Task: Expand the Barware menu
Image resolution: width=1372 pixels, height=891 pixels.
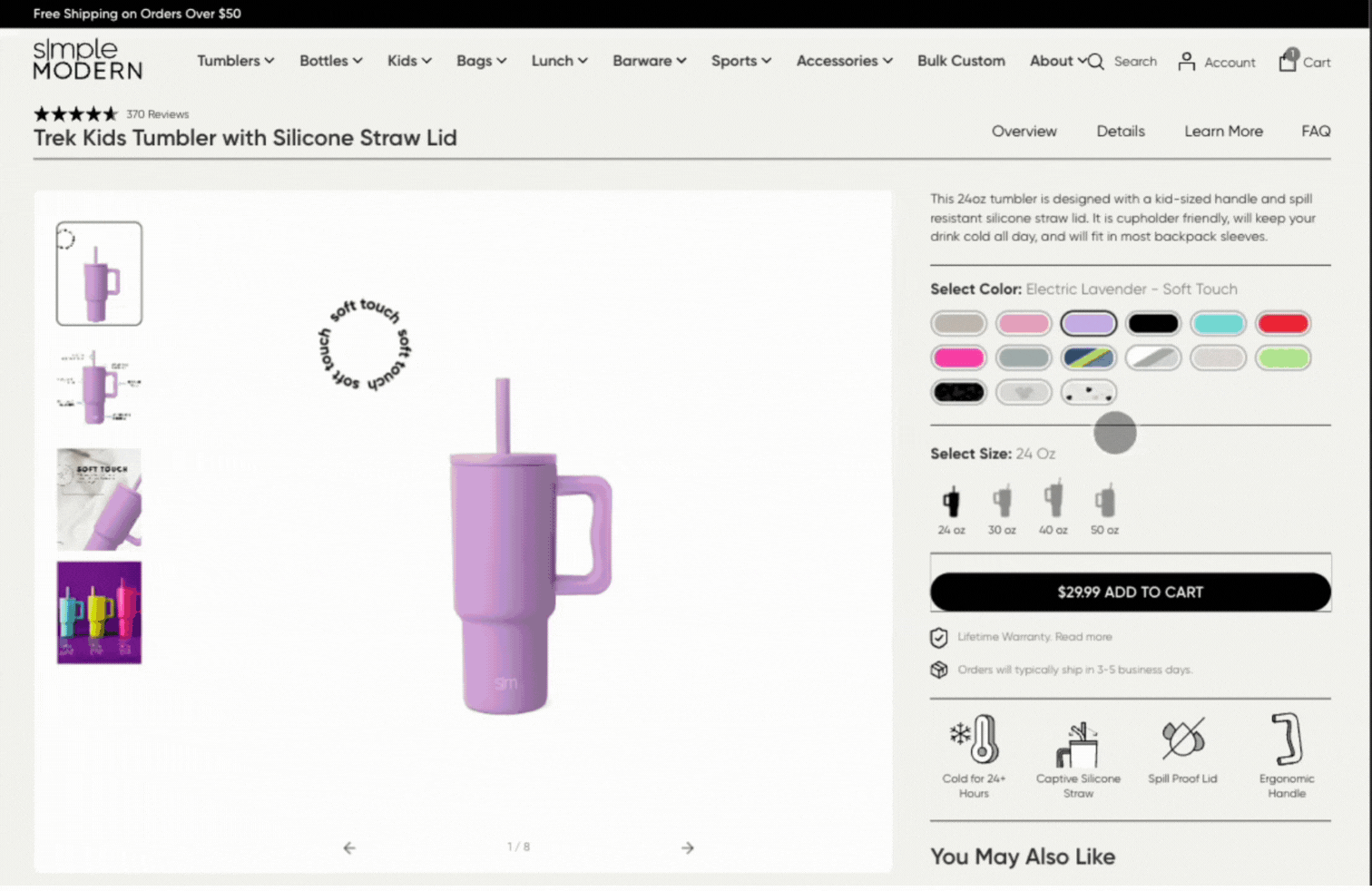Action: pyautogui.click(x=650, y=61)
